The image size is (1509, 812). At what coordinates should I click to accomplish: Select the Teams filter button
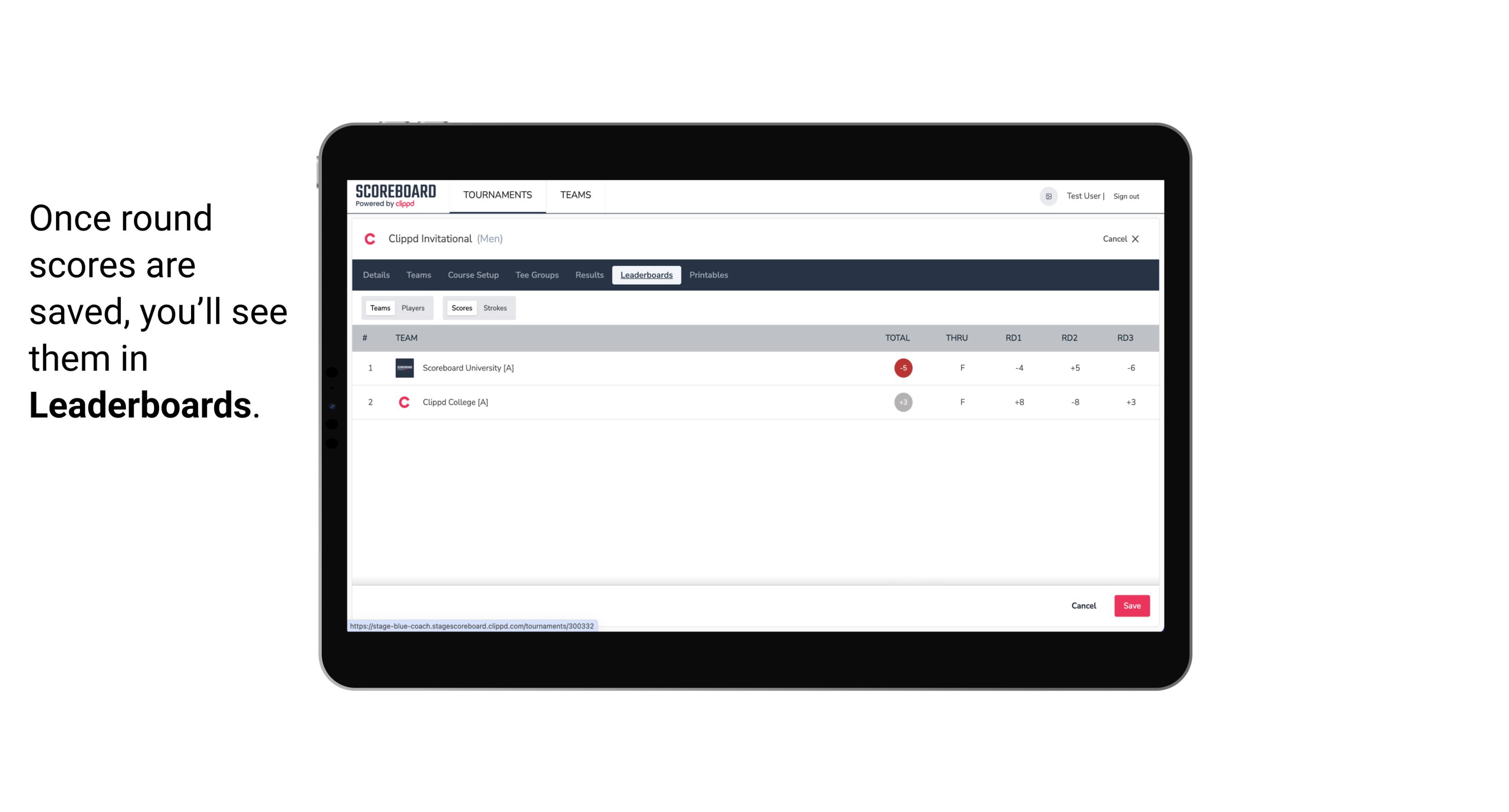click(379, 308)
